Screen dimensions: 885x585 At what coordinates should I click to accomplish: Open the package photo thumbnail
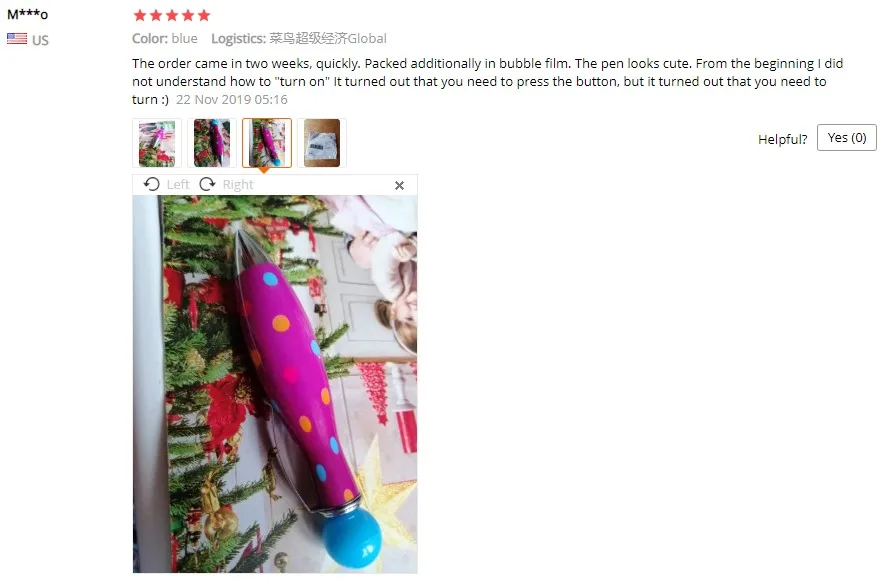(x=322, y=143)
